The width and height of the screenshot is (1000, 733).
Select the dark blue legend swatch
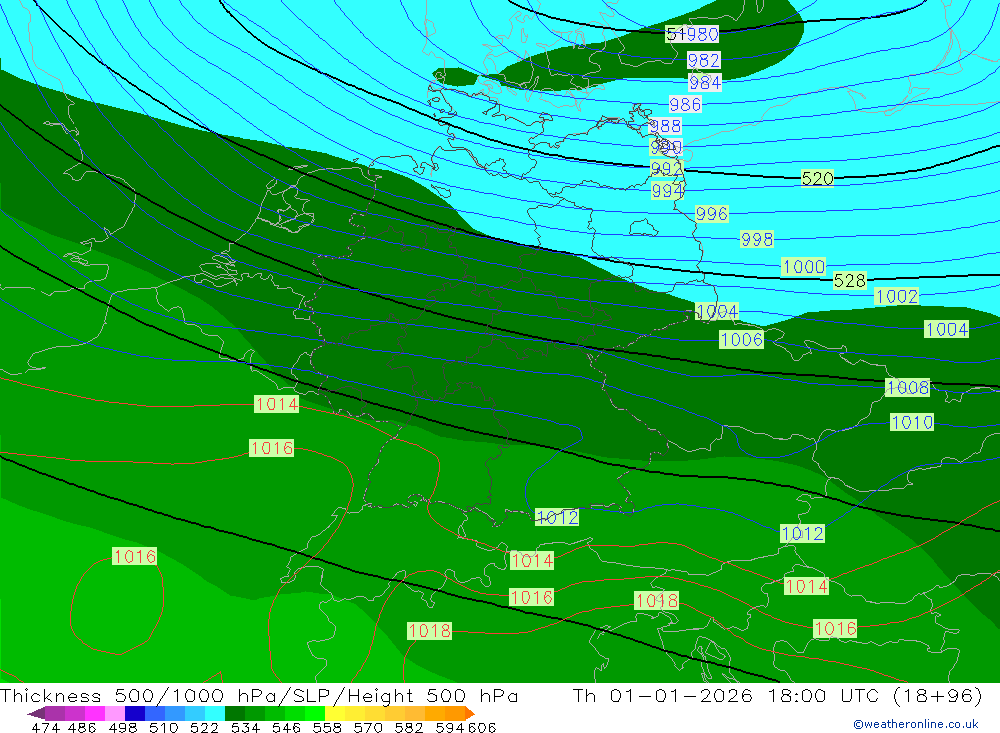(135, 713)
